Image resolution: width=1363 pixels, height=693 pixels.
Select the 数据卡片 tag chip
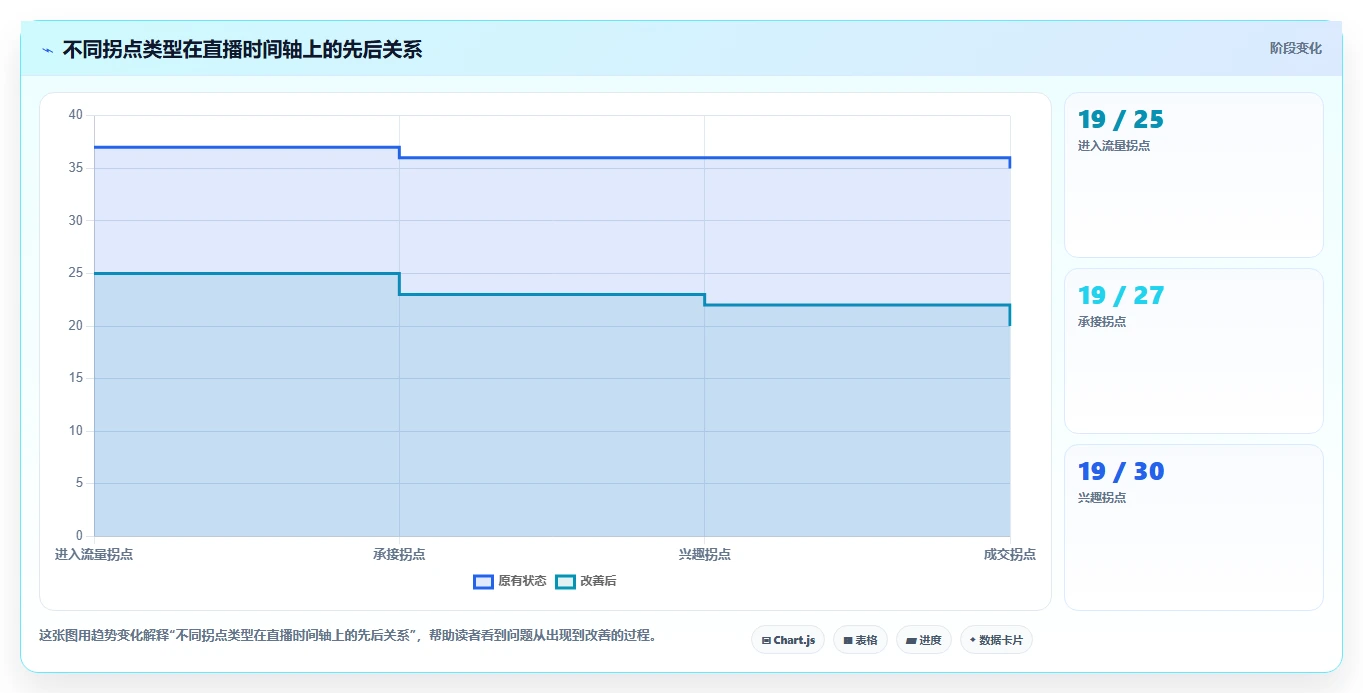(996, 640)
